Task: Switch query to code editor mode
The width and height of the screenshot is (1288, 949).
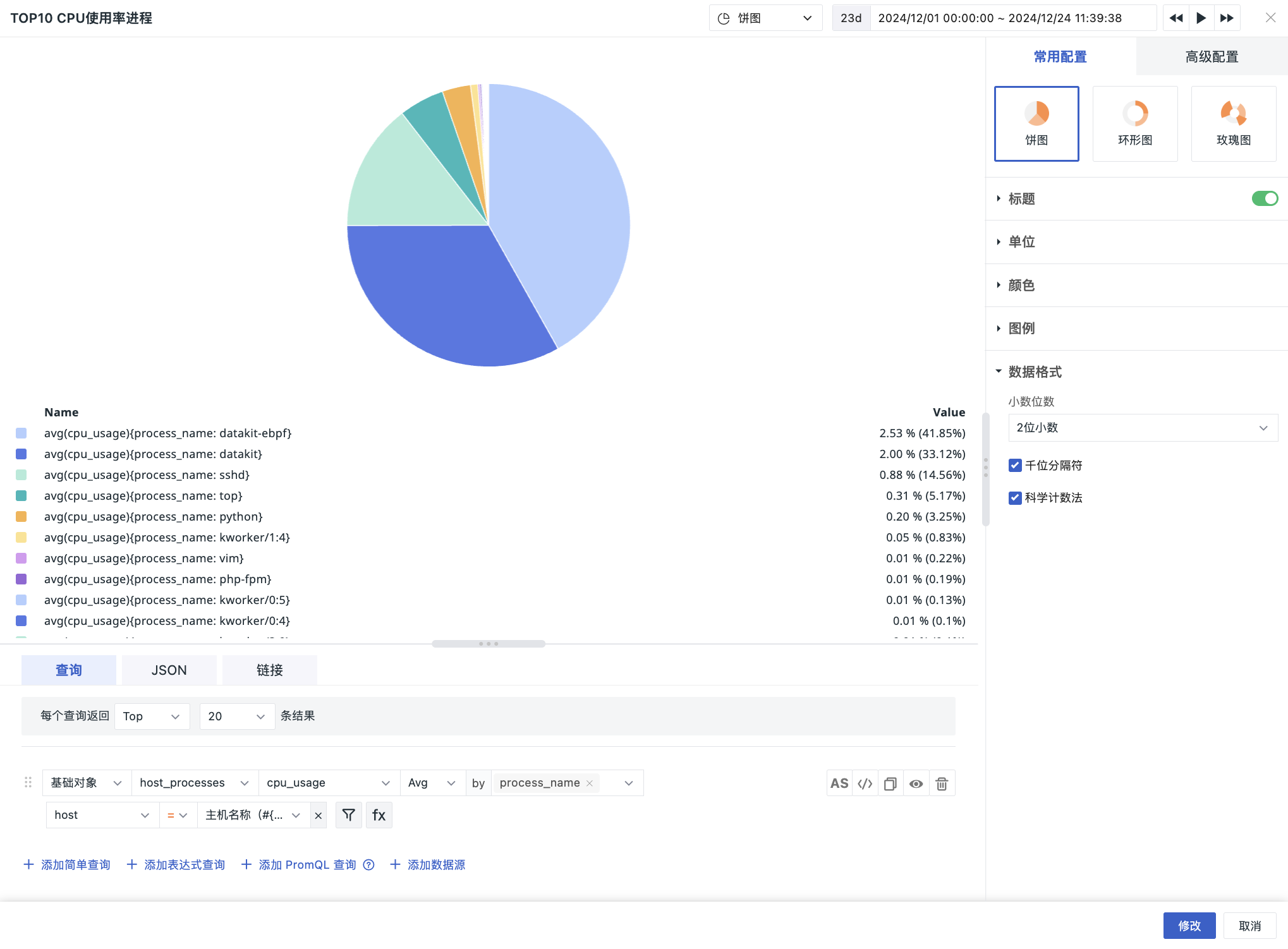Action: [x=865, y=783]
